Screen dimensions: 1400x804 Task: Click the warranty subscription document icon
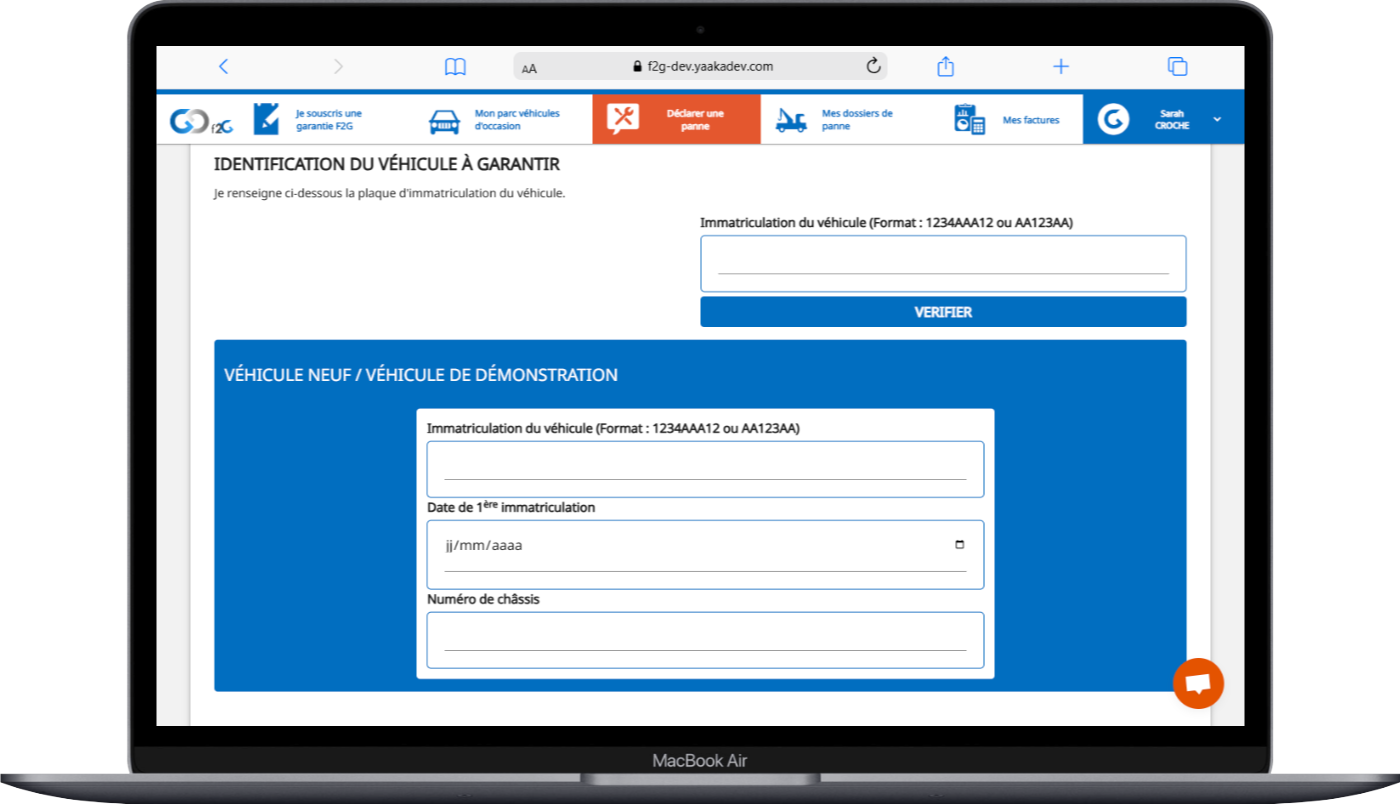266,119
